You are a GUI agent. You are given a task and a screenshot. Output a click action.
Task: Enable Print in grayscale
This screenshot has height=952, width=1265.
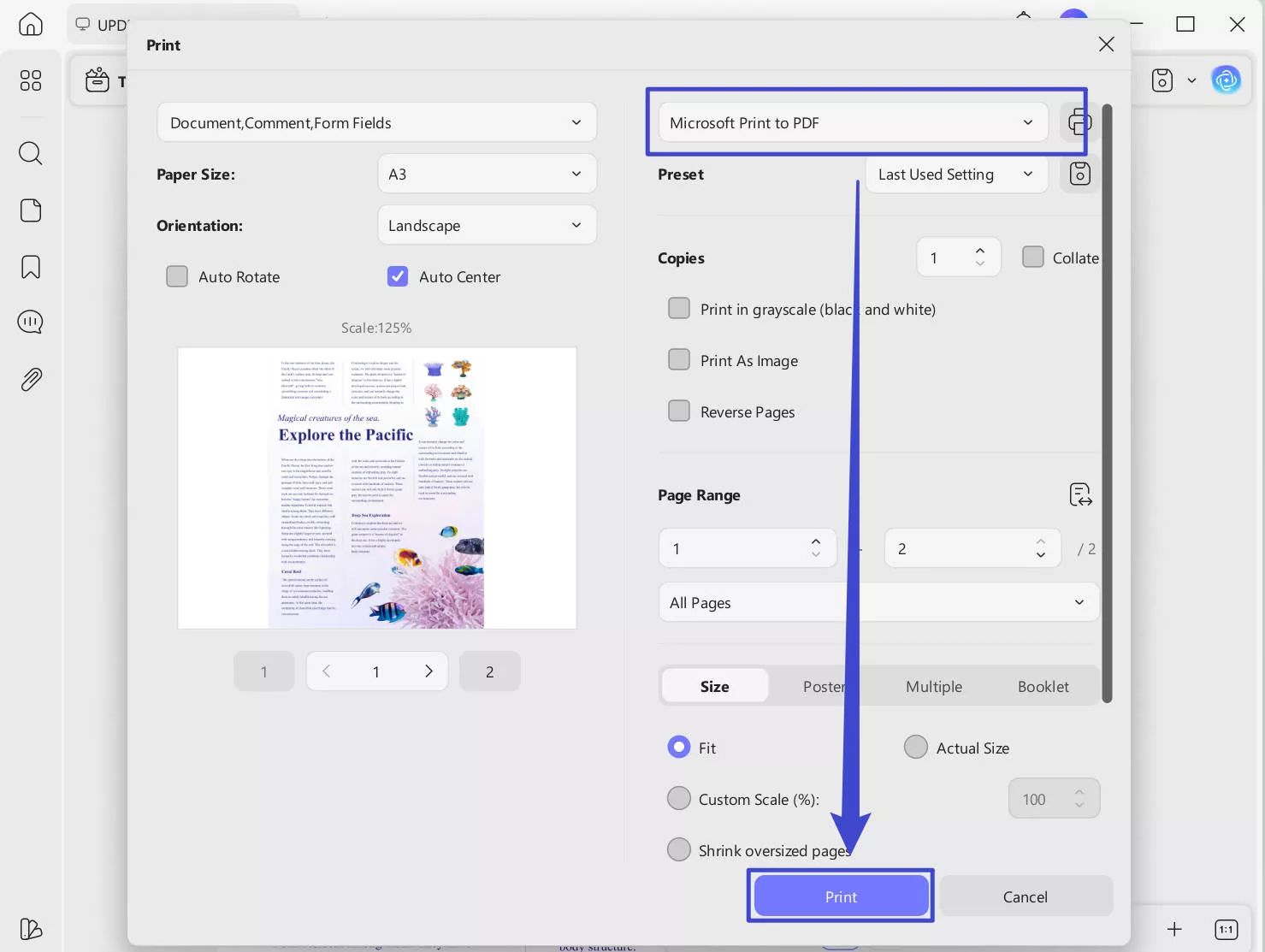(x=679, y=308)
